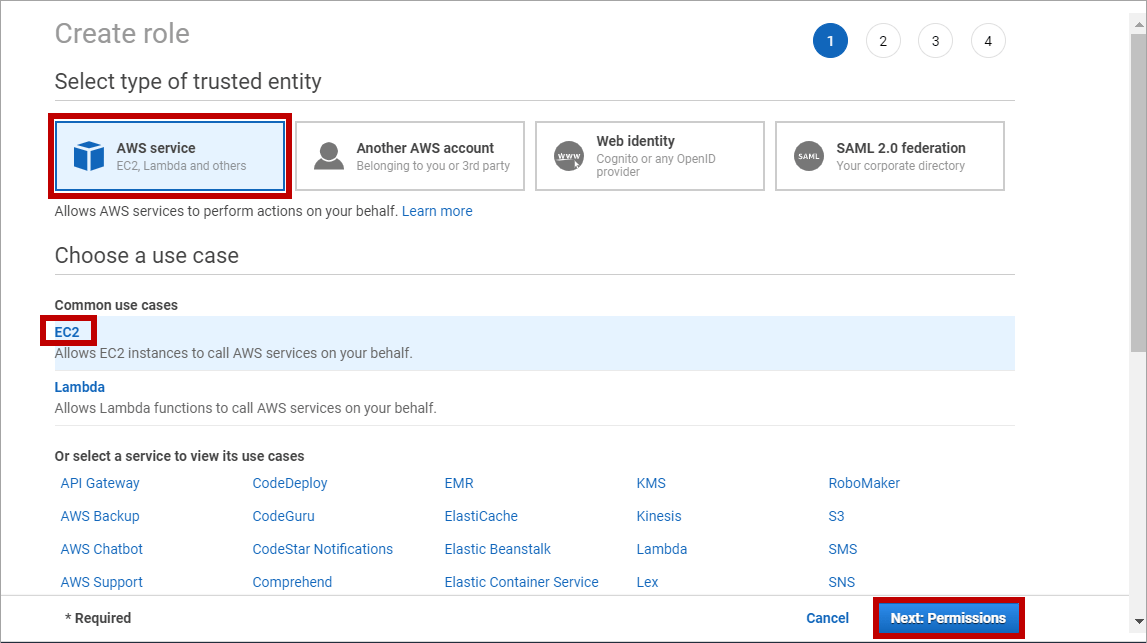Select Kinesis service
This screenshot has height=643, width=1147.
[x=658, y=516]
